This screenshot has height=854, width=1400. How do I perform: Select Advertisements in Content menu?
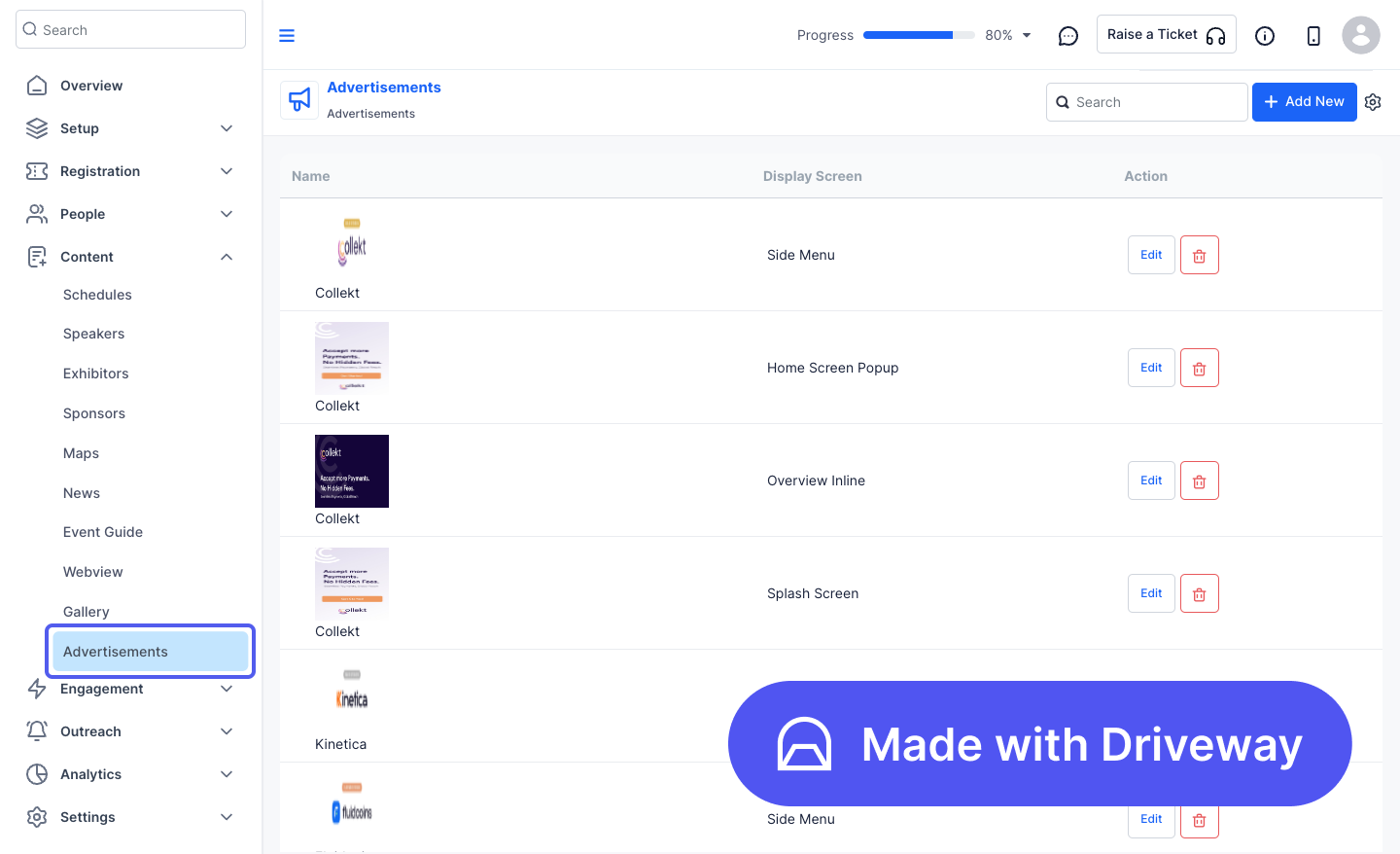pyautogui.click(x=151, y=652)
